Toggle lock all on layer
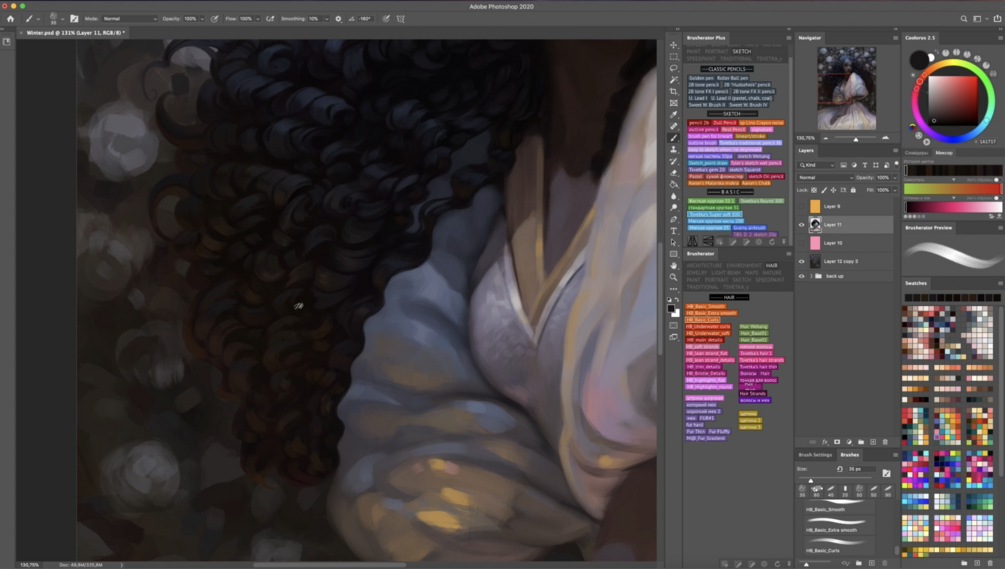 pos(853,190)
